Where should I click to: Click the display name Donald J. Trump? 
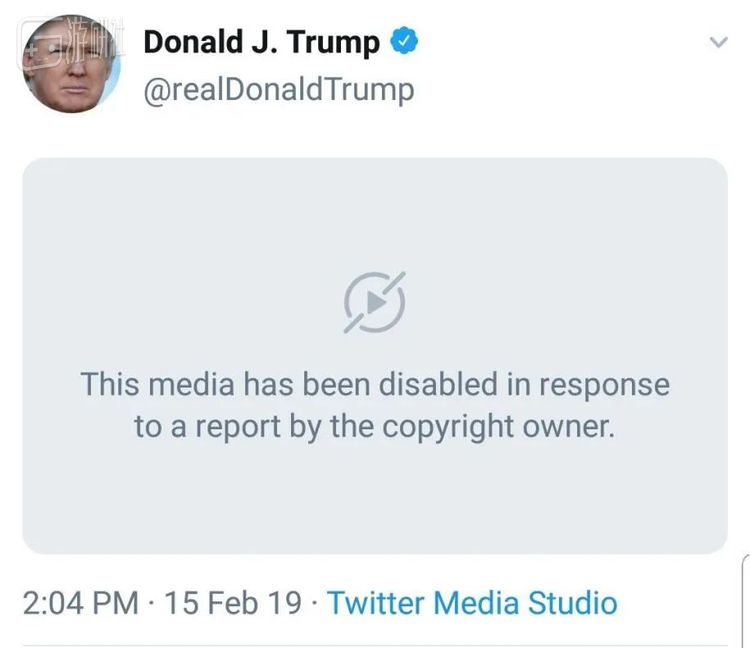pyautogui.click(x=262, y=43)
